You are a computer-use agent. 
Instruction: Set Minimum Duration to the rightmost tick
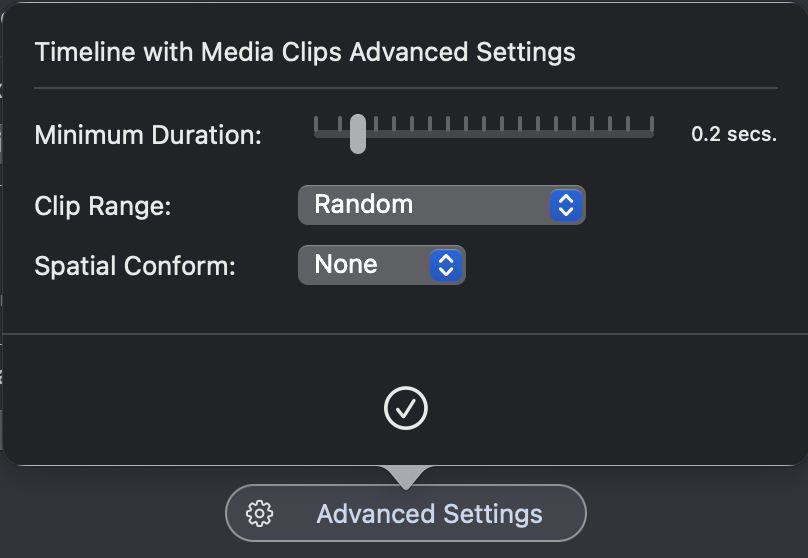652,128
